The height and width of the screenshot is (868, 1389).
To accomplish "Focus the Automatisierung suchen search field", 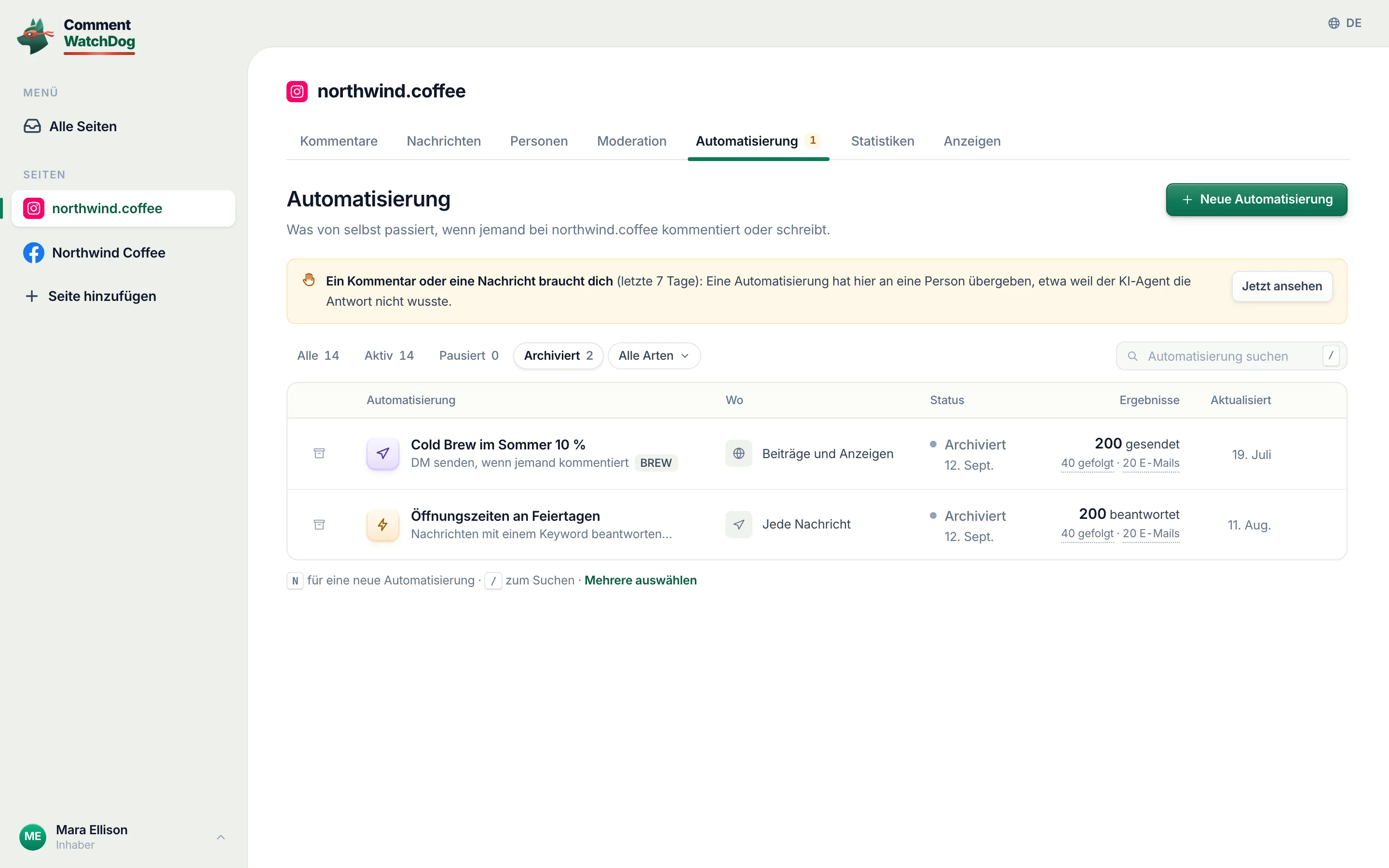I will tap(1231, 356).
